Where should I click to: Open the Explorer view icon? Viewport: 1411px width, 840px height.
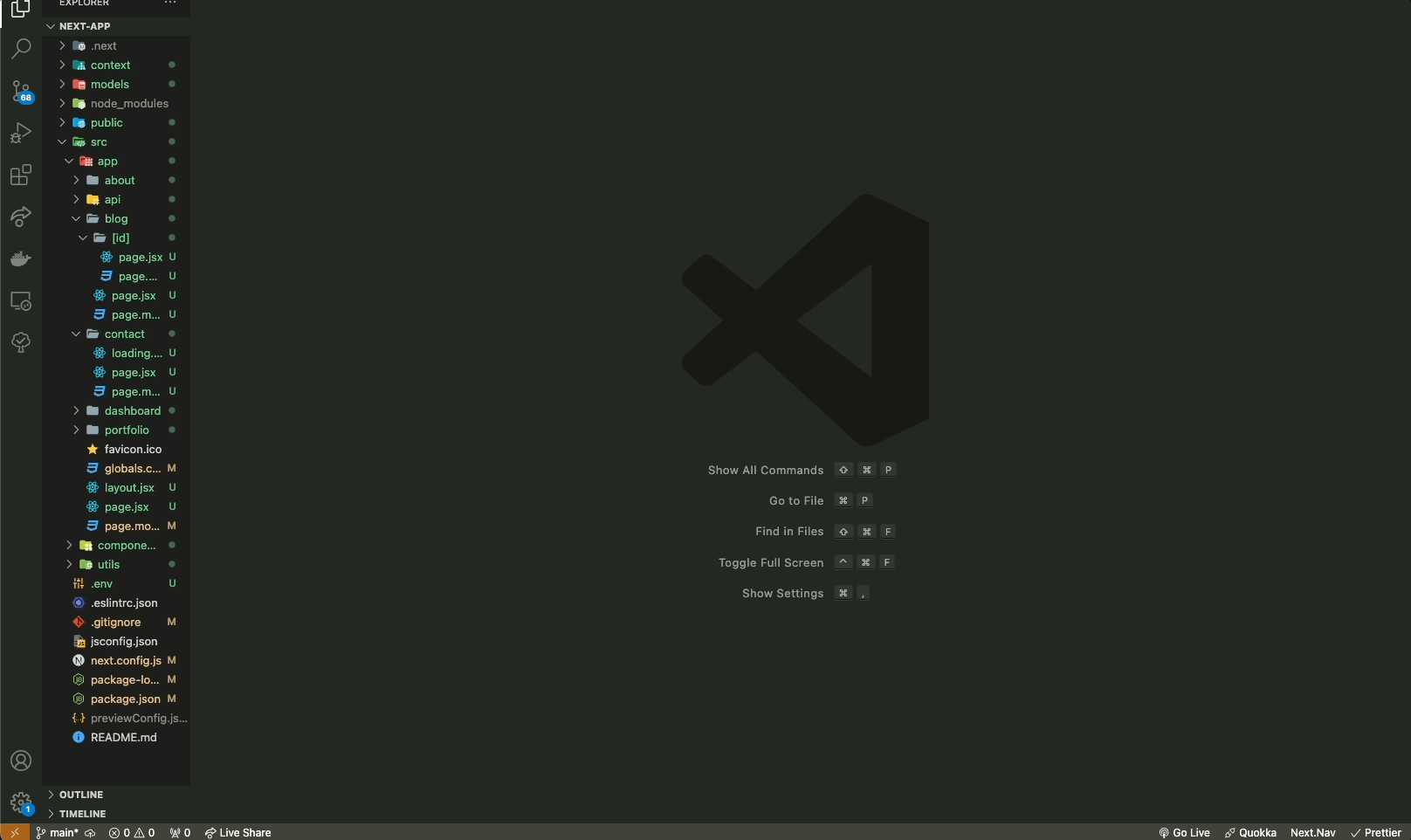pyautogui.click(x=21, y=8)
